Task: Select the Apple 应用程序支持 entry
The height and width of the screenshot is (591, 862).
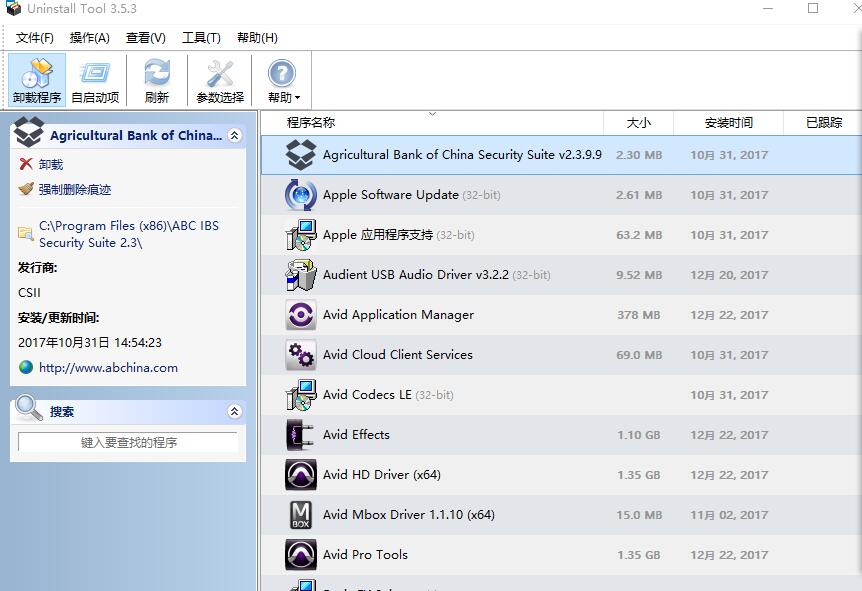Action: pyautogui.click(x=561, y=235)
